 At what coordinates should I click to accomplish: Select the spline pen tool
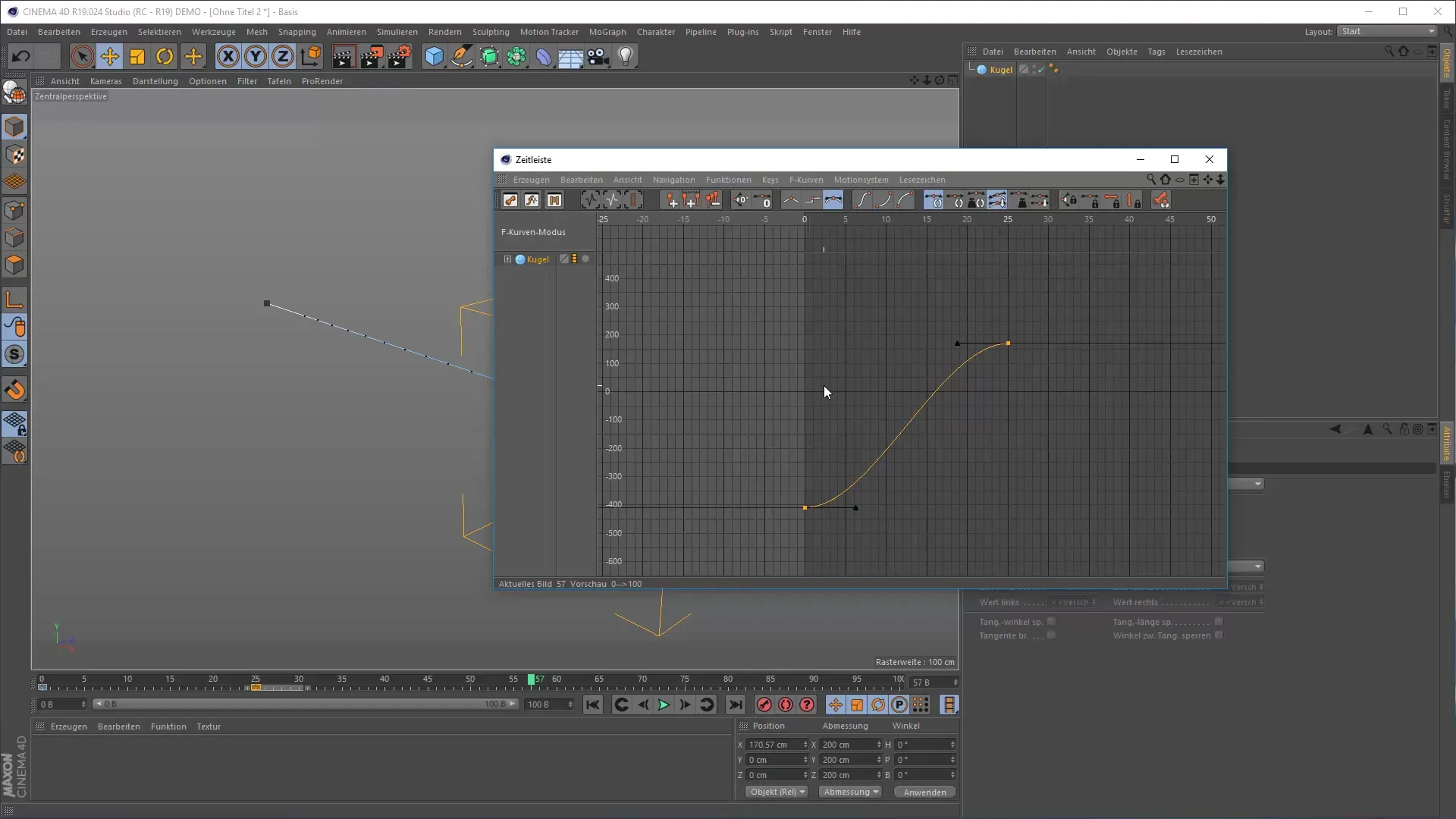click(x=462, y=56)
